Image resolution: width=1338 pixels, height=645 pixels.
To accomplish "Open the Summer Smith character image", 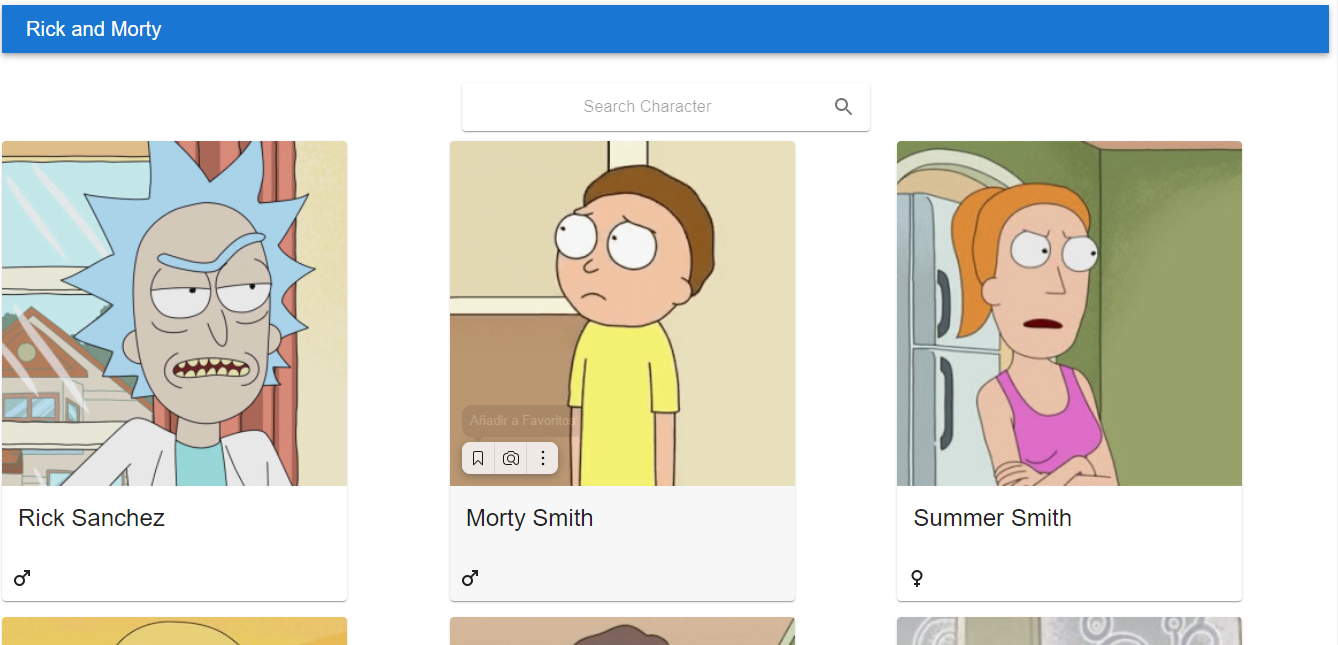I will (x=1069, y=313).
